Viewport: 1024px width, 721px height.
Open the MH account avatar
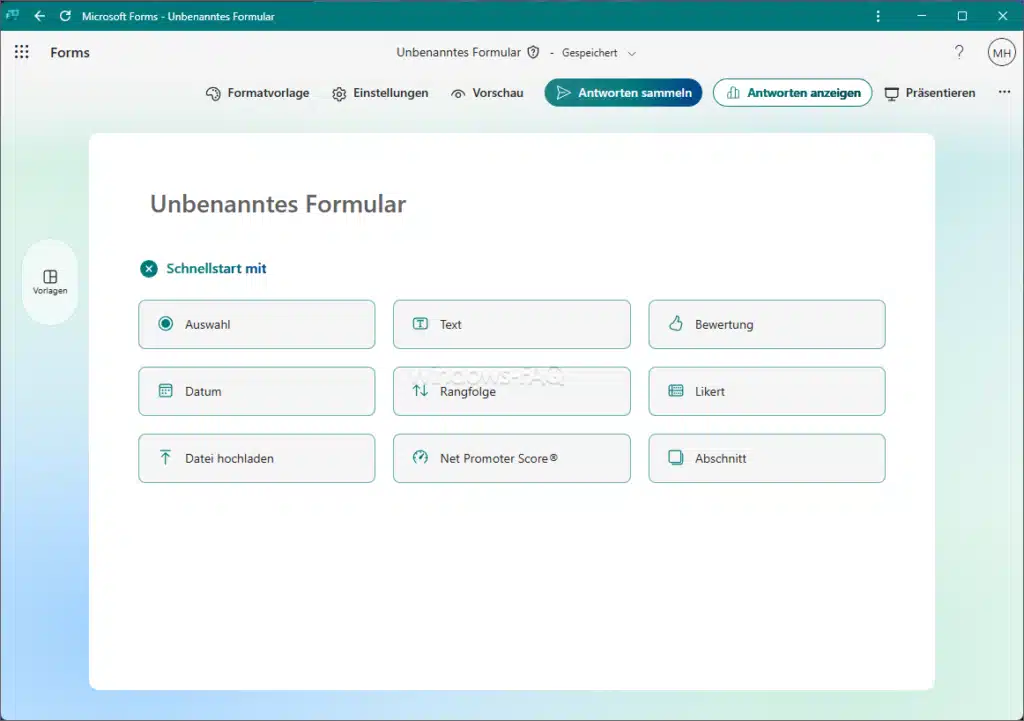(1001, 53)
